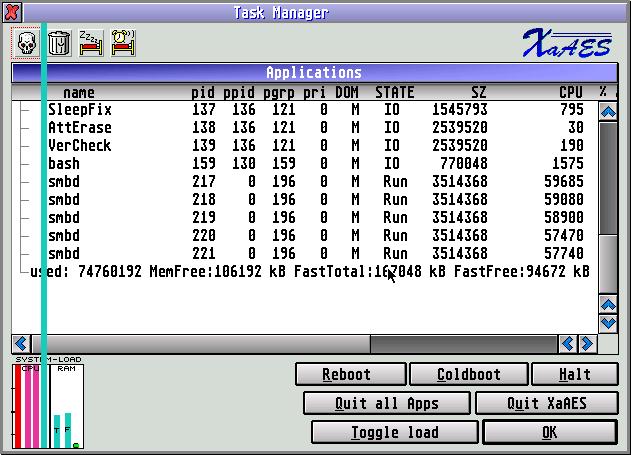Screen dimensions: 631x455
Task: Click the Zzz sleep process icon
Action: (x=91, y=42)
